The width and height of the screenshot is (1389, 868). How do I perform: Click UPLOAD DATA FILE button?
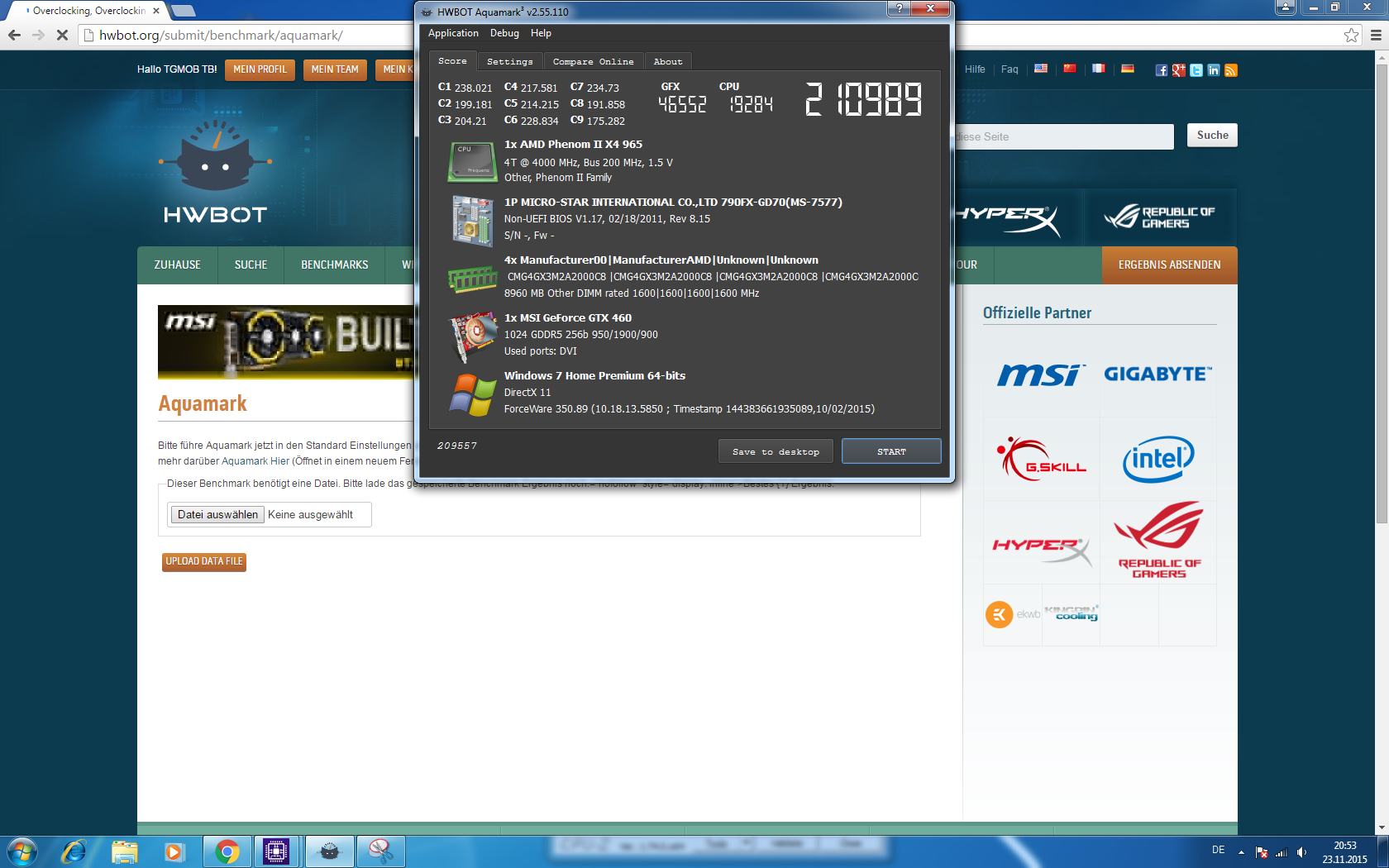point(204,561)
